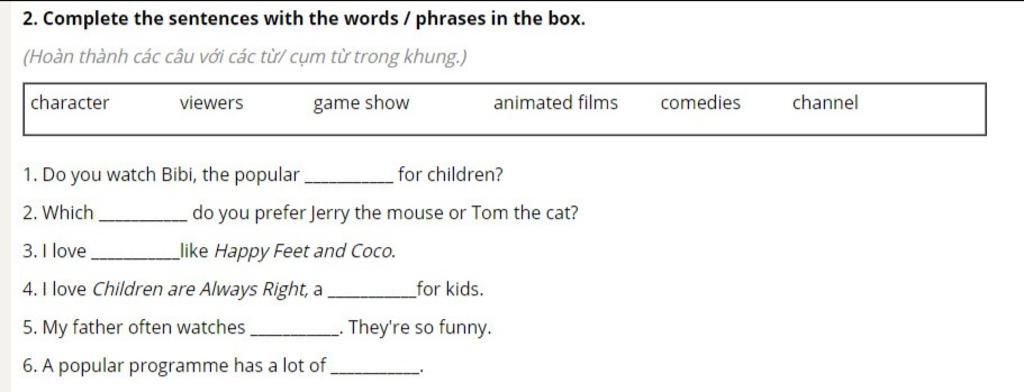This screenshot has width=1024, height=392.
Task: Click the italic title 'Happy Feet and Coco'
Action: (306, 252)
